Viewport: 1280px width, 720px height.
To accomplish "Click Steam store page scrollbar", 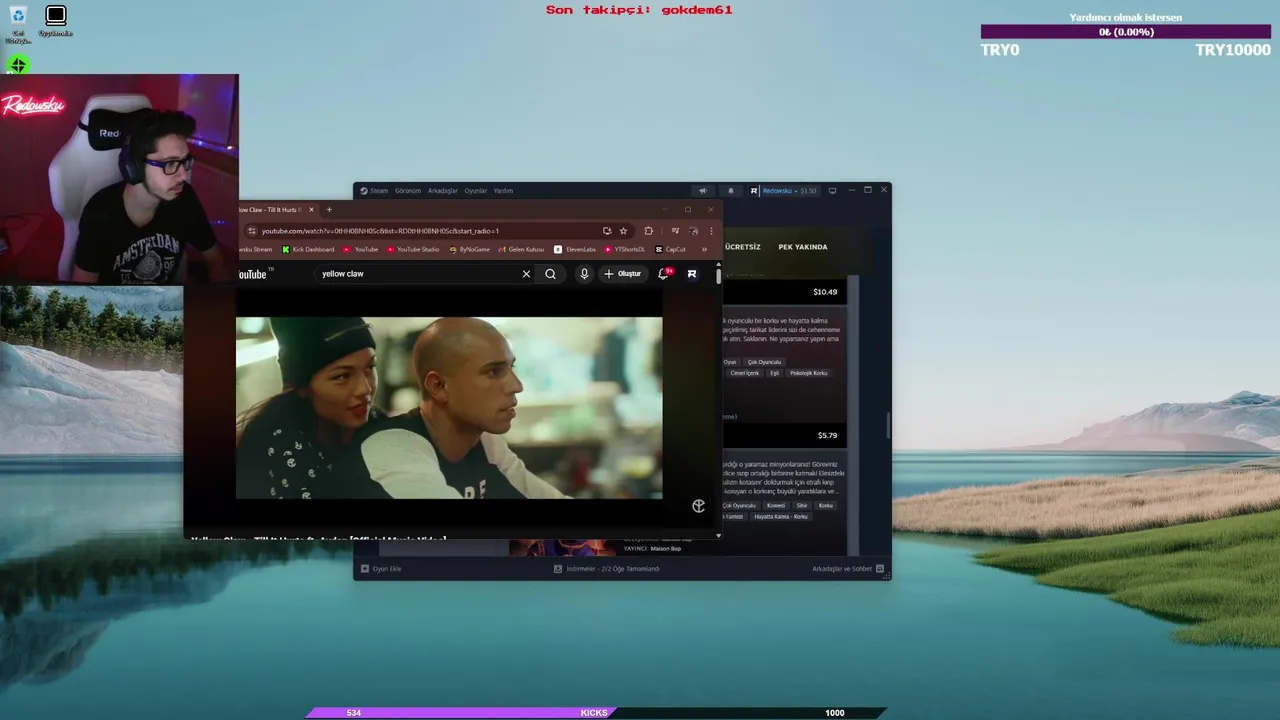I will click(887, 427).
